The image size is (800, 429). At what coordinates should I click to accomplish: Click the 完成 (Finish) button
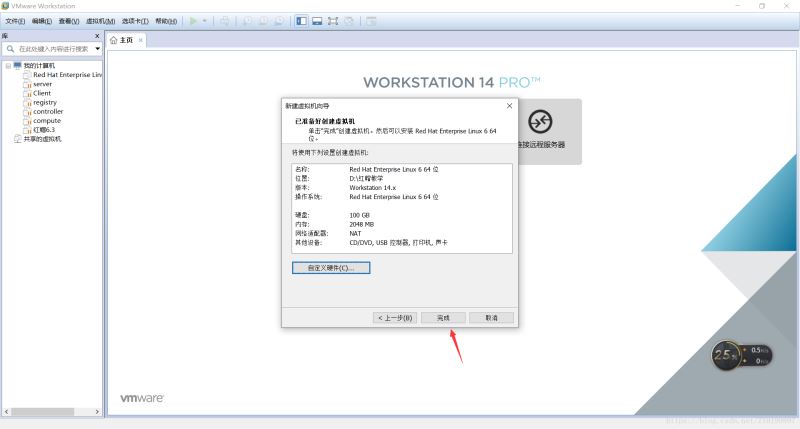pyautogui.click(x=443, y=317)
